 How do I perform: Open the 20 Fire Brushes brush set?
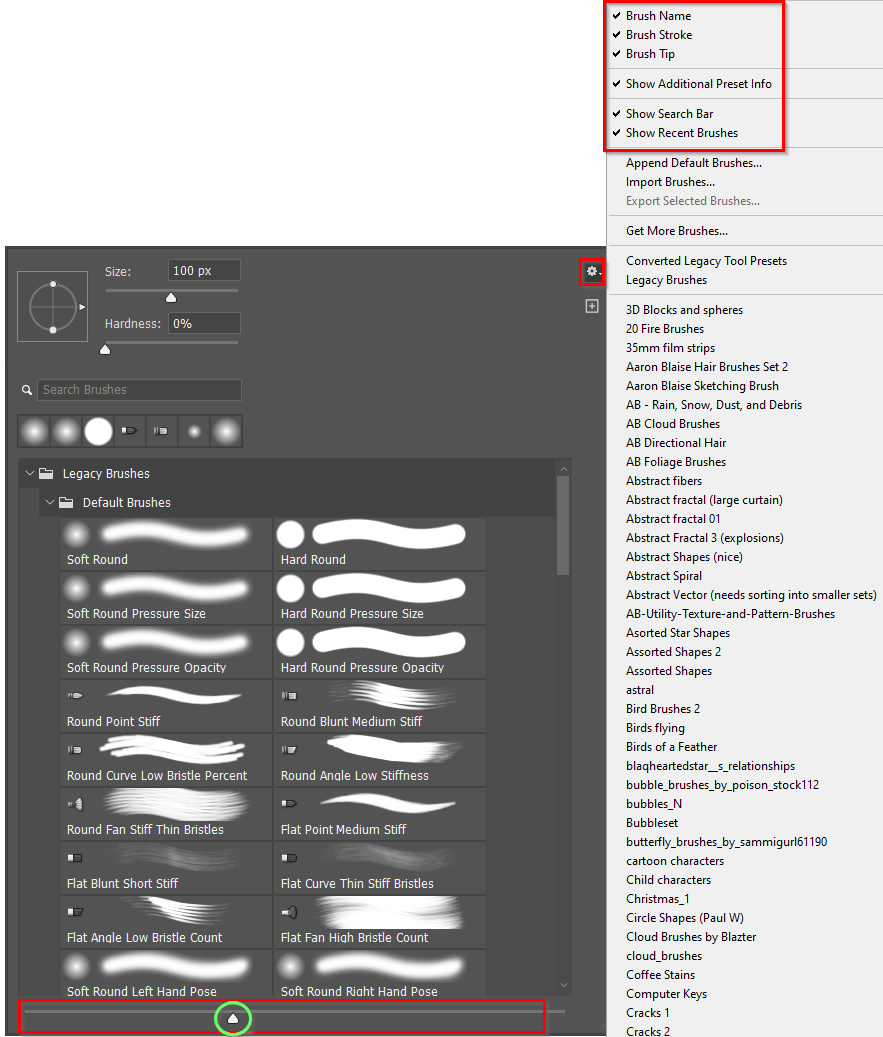tap(665, 328)
